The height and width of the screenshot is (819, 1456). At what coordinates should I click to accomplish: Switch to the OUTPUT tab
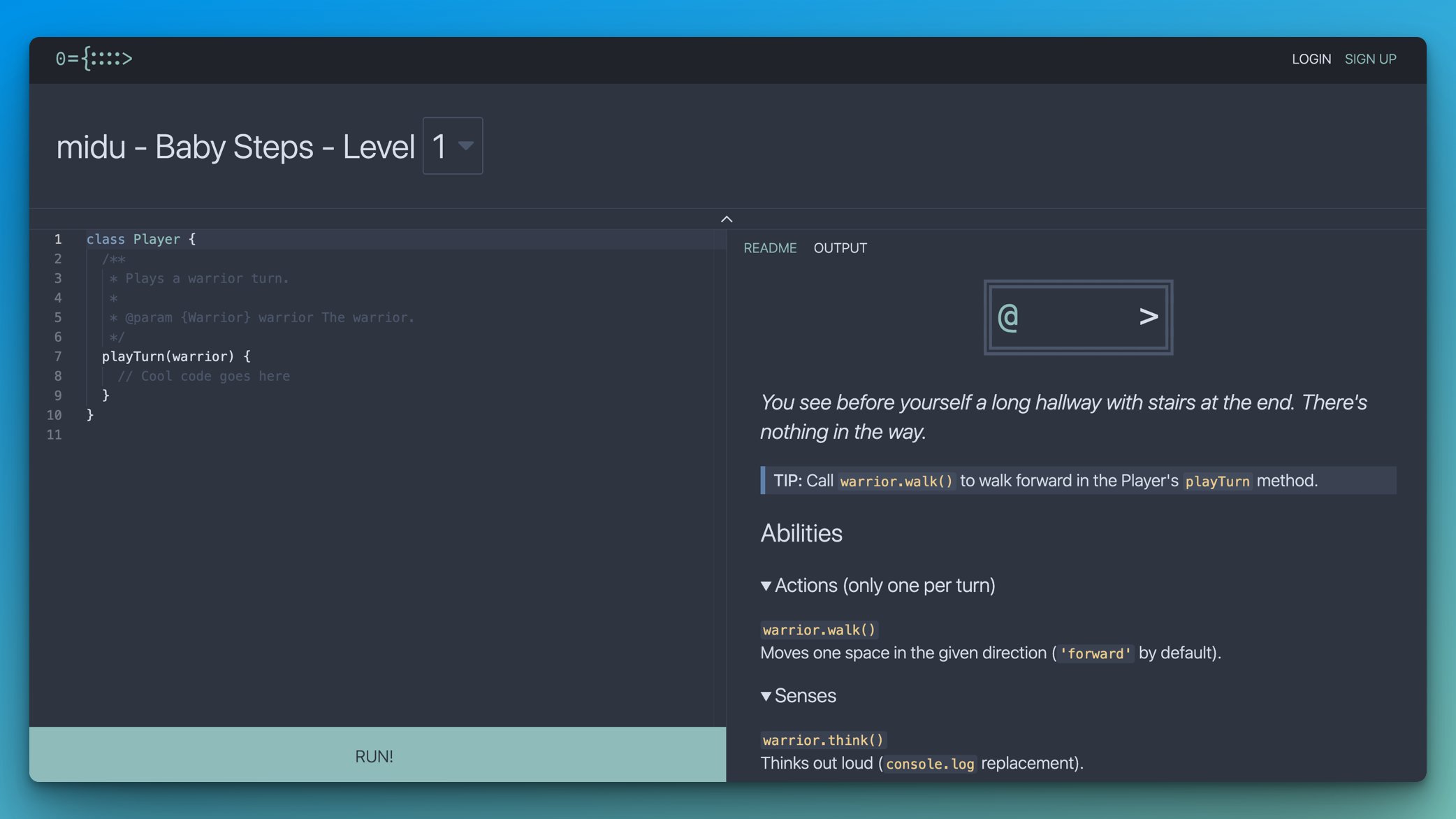point(840,248)
